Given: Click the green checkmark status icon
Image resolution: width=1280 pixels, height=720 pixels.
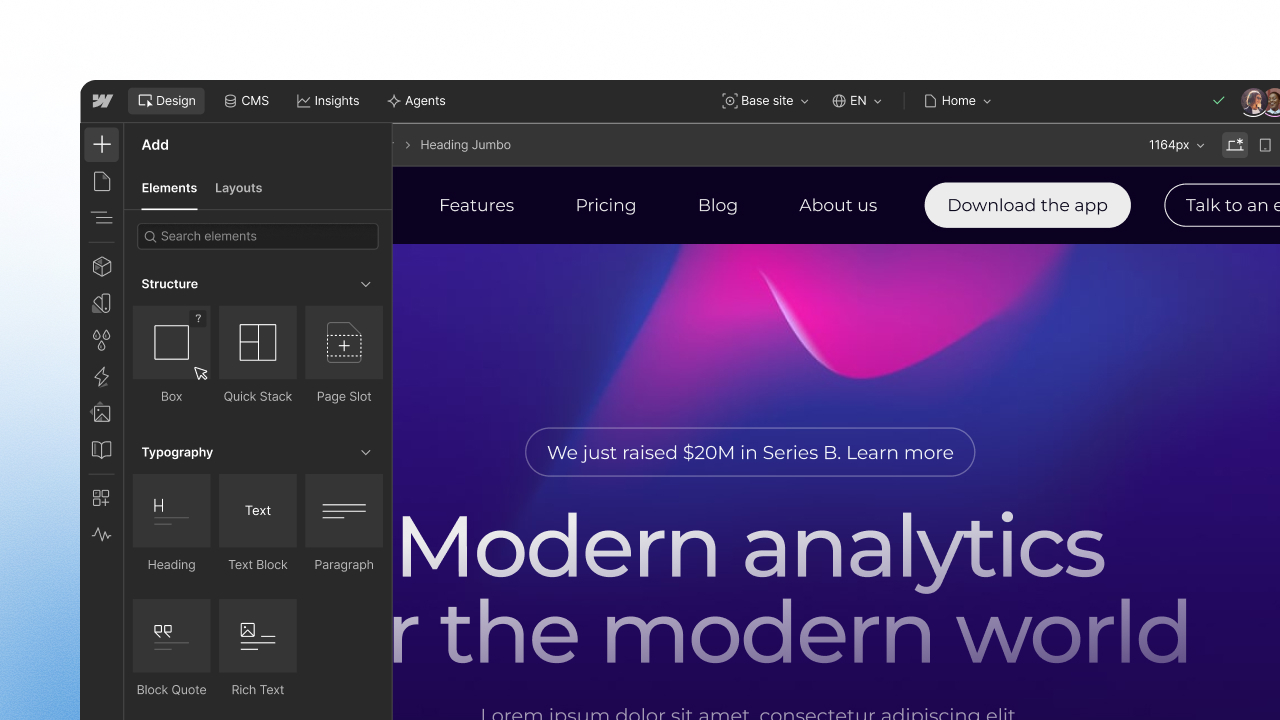Looking at the screenshot, I should (x=1219, y=101).
